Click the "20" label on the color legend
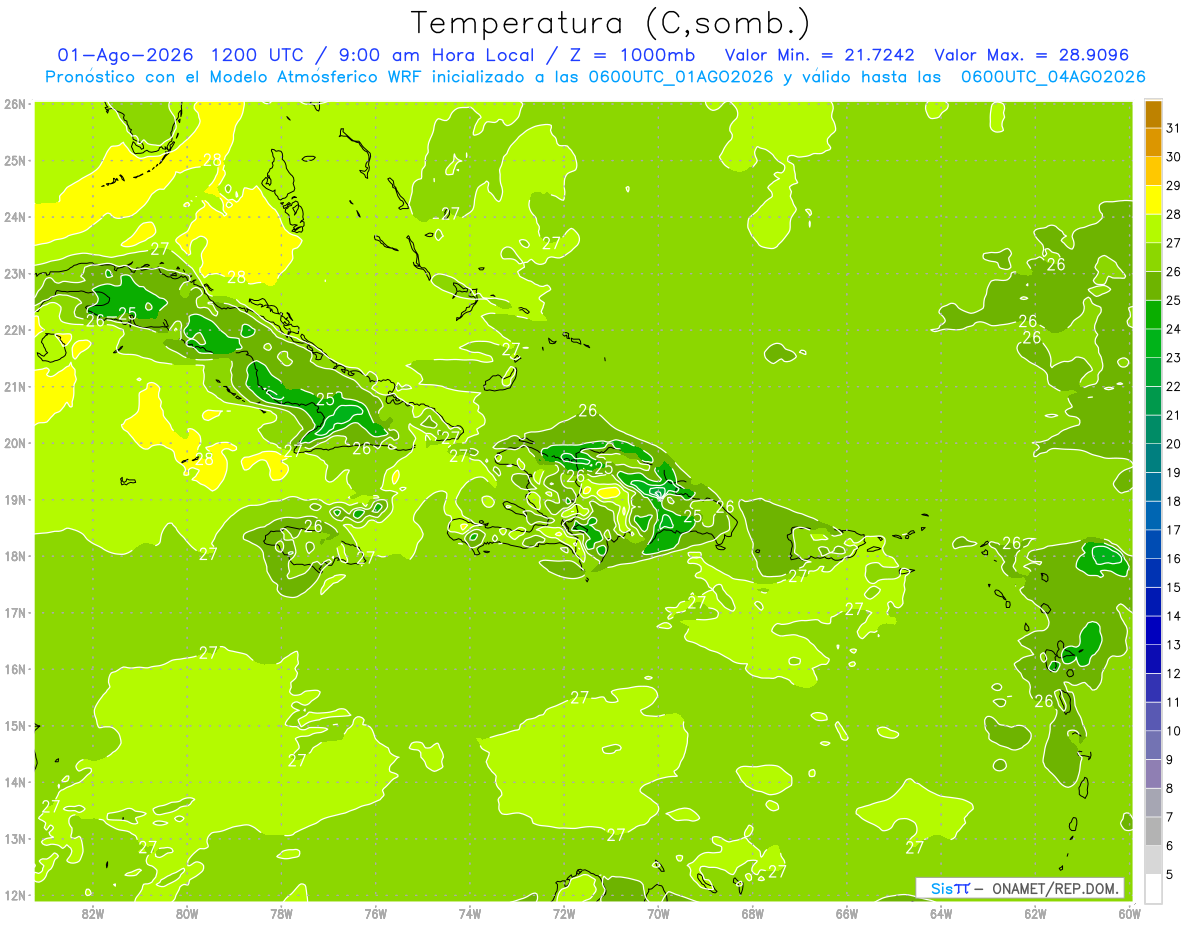 1174,444
